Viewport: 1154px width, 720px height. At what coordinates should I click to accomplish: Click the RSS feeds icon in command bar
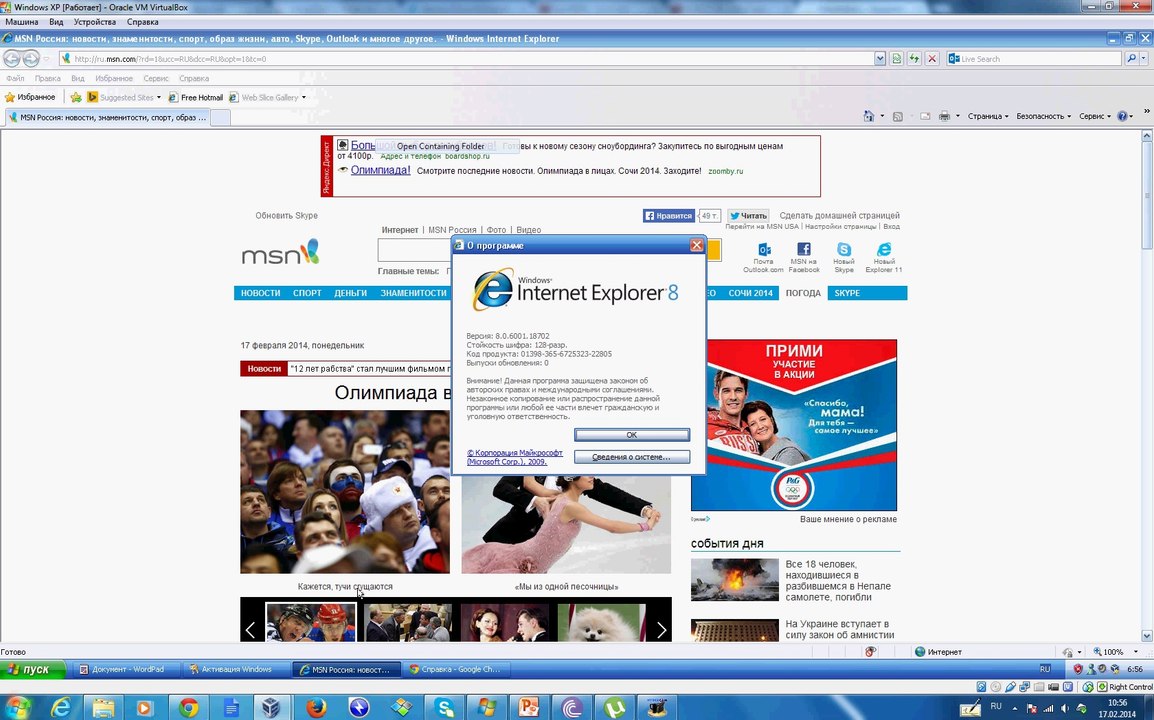(x=897, y=116)
